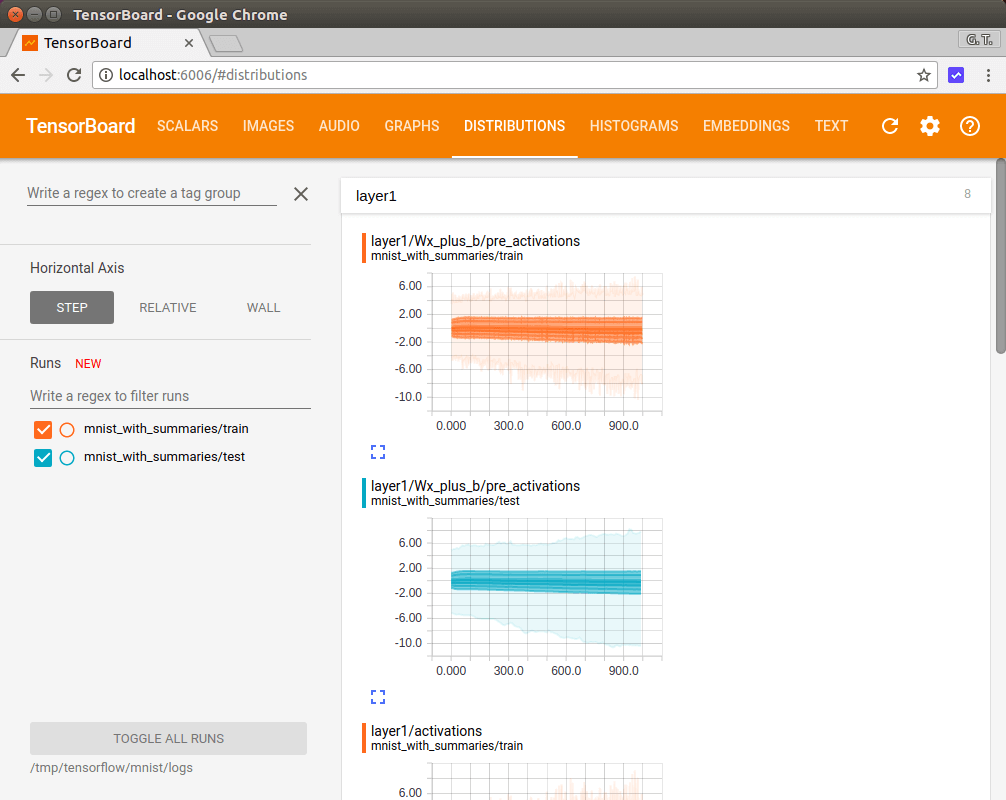This screenshot has height=800, width=1006.
Task: Set horizontal axis to RELATIVE
Action: [168, 308]
